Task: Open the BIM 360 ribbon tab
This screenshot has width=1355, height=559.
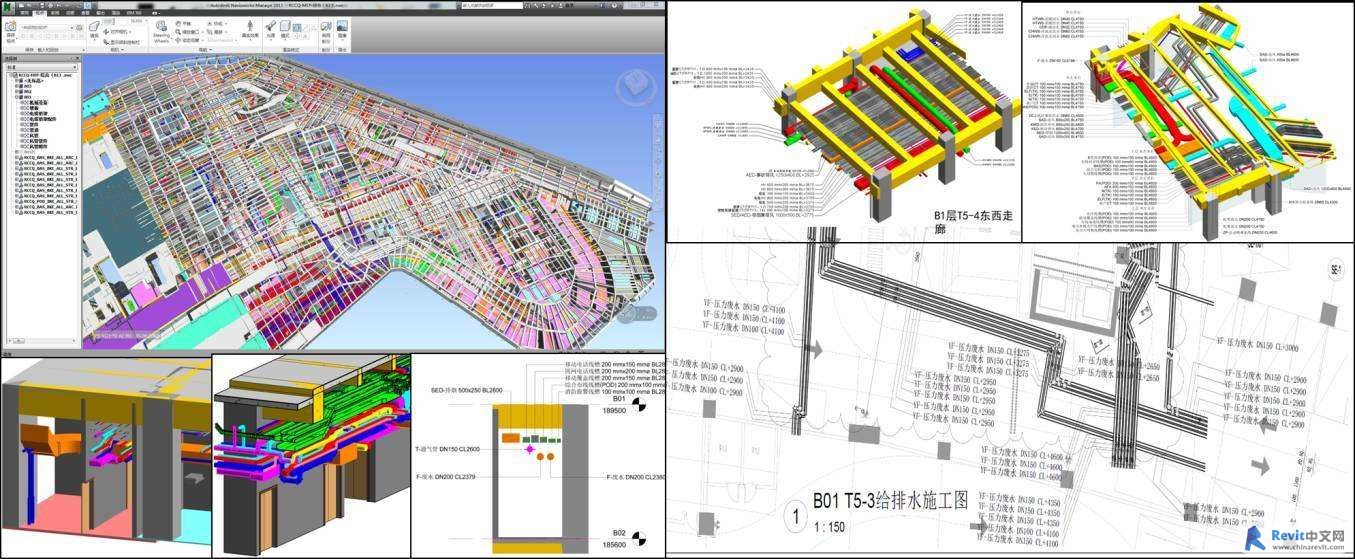Action: point(134,13)
